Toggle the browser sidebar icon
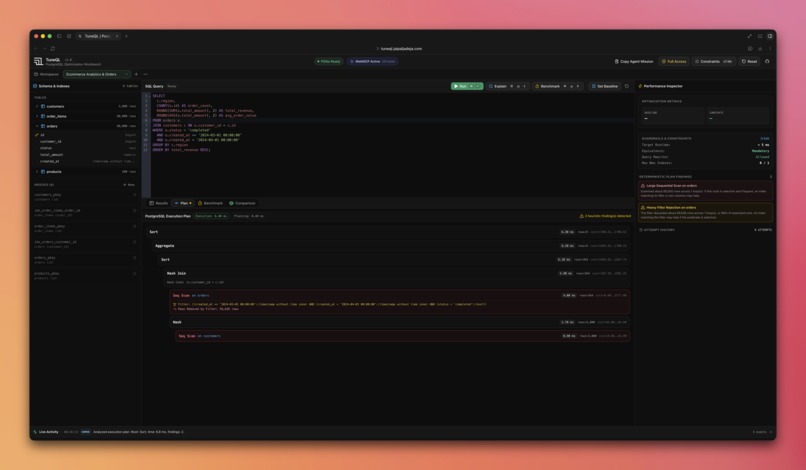806x470 pixels. tap(59, 37)
